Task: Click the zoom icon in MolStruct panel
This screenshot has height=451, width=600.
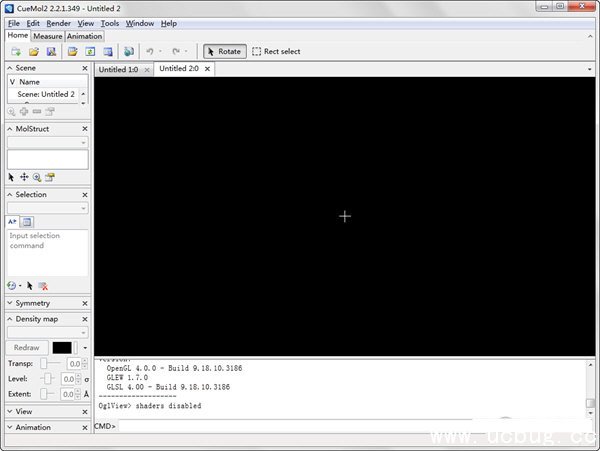Action: 37,177
